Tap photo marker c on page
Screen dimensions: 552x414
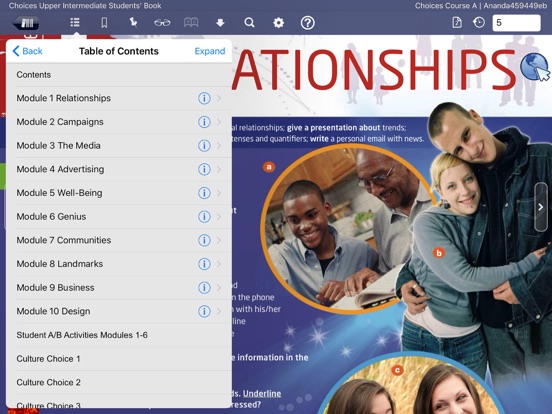pos(397,370)
